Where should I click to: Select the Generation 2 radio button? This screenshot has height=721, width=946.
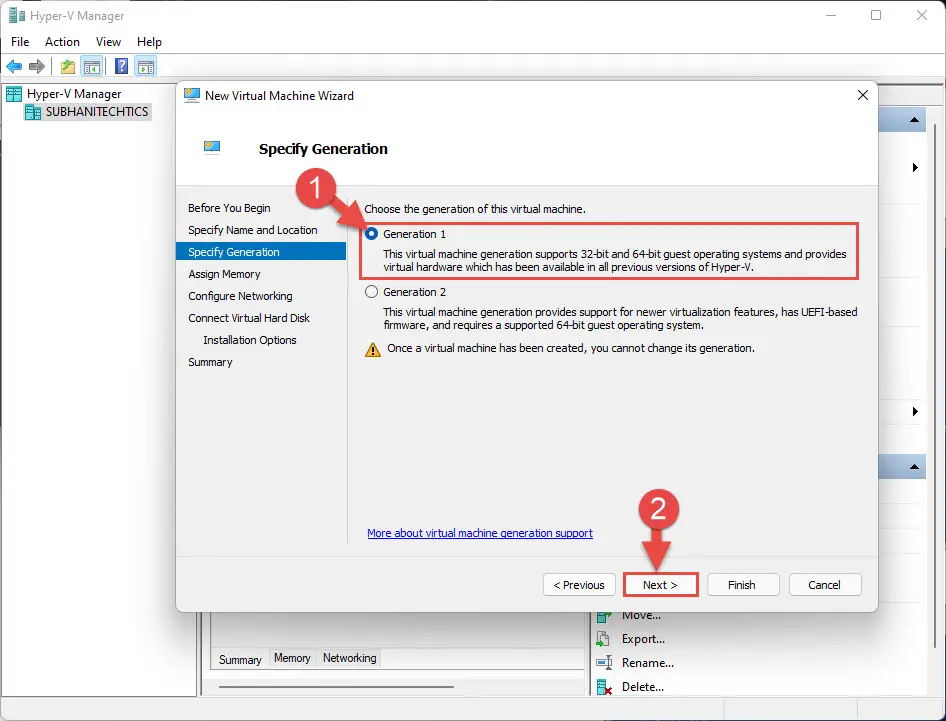click(x=372, y=291)
